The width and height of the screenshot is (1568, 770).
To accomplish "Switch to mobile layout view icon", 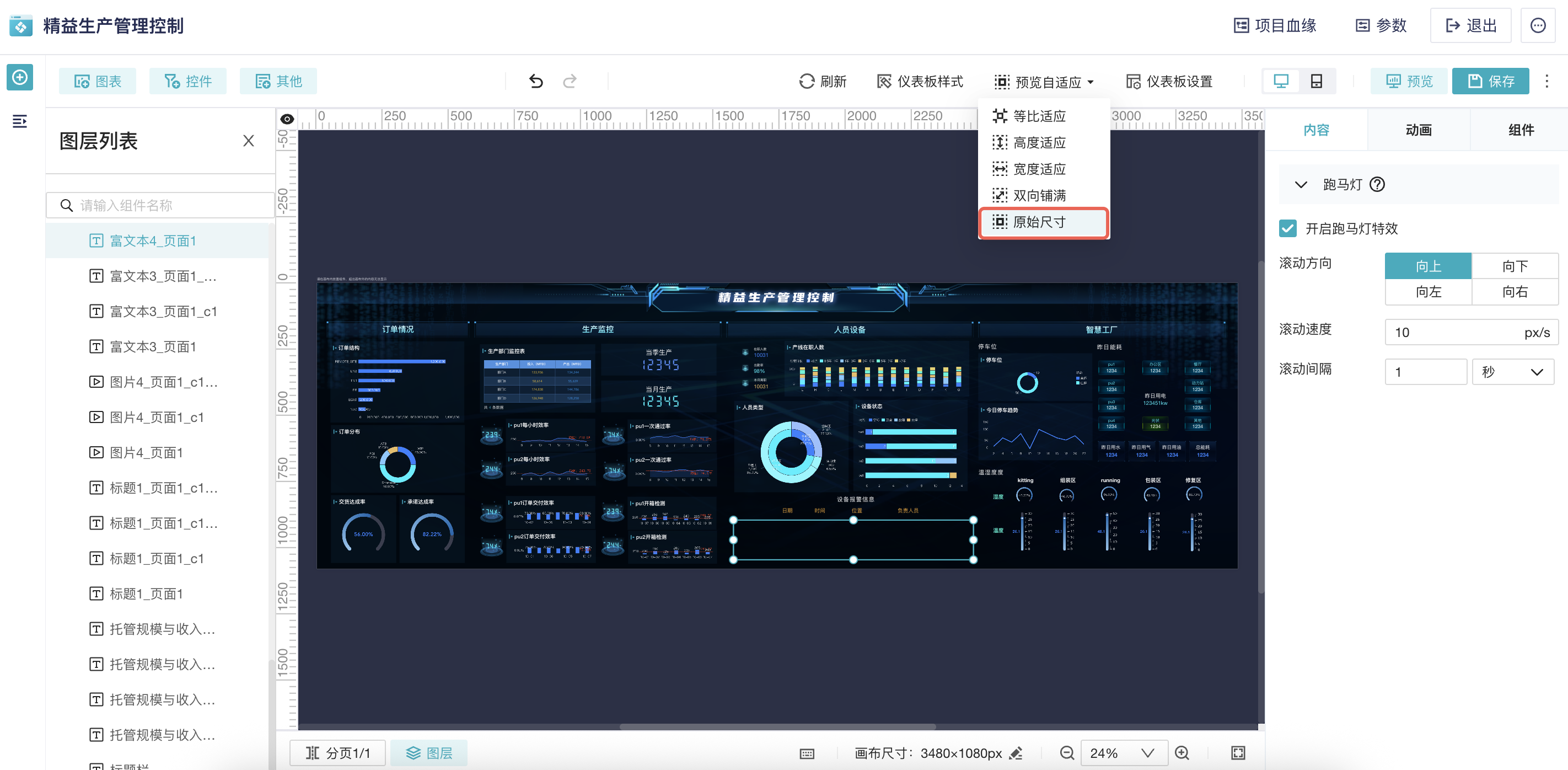I will (1316, 81).
